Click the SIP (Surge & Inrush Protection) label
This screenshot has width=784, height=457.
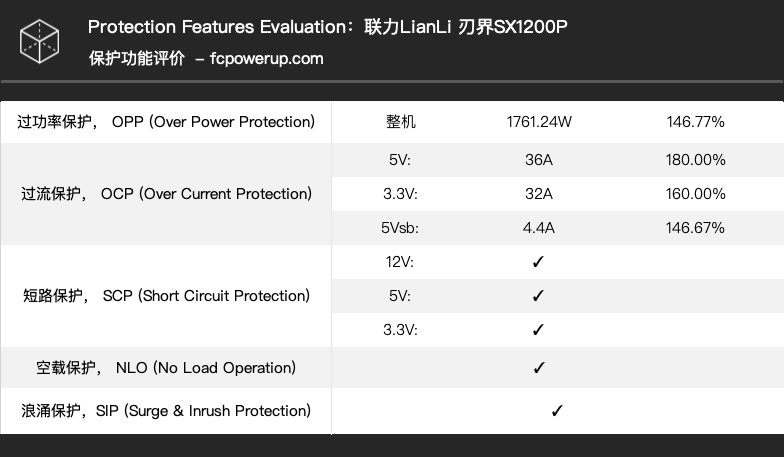tap(166, 411)
